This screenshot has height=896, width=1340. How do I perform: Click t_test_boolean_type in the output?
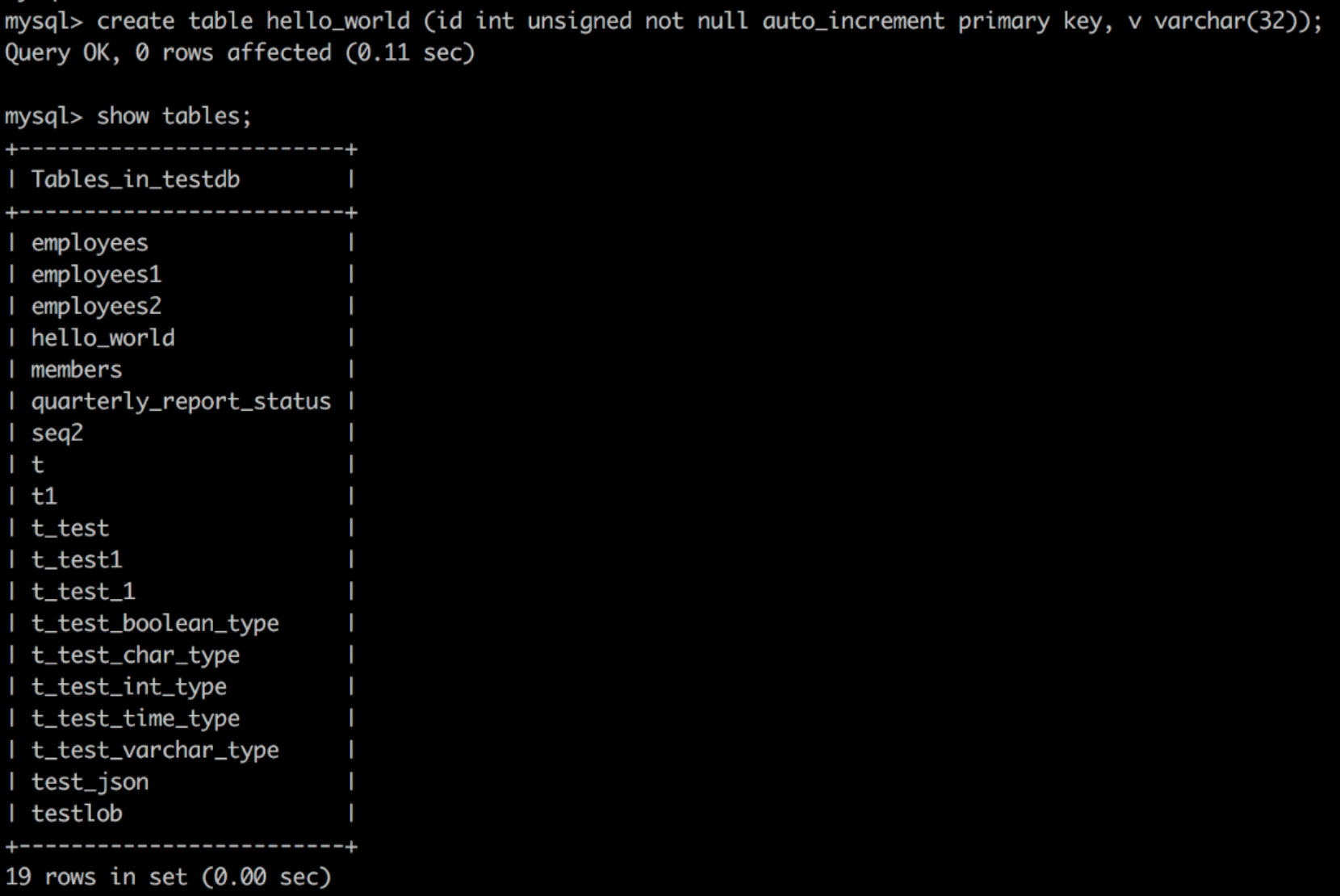[x=155, y=623]
